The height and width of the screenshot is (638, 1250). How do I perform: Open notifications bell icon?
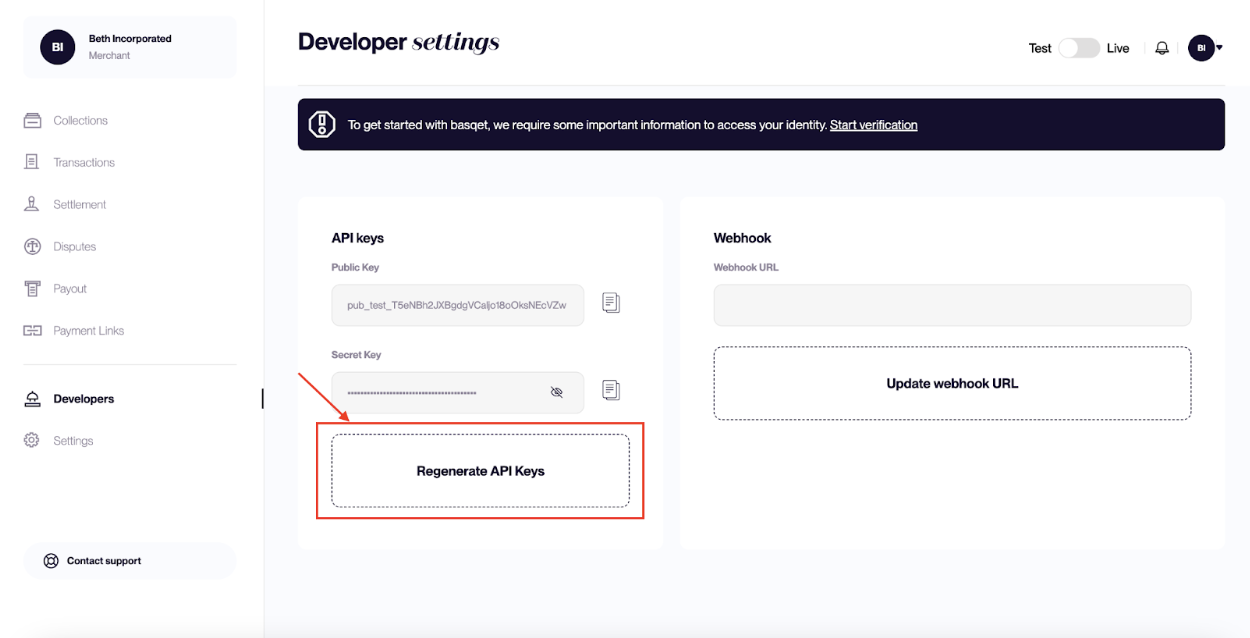point(1162,48)
